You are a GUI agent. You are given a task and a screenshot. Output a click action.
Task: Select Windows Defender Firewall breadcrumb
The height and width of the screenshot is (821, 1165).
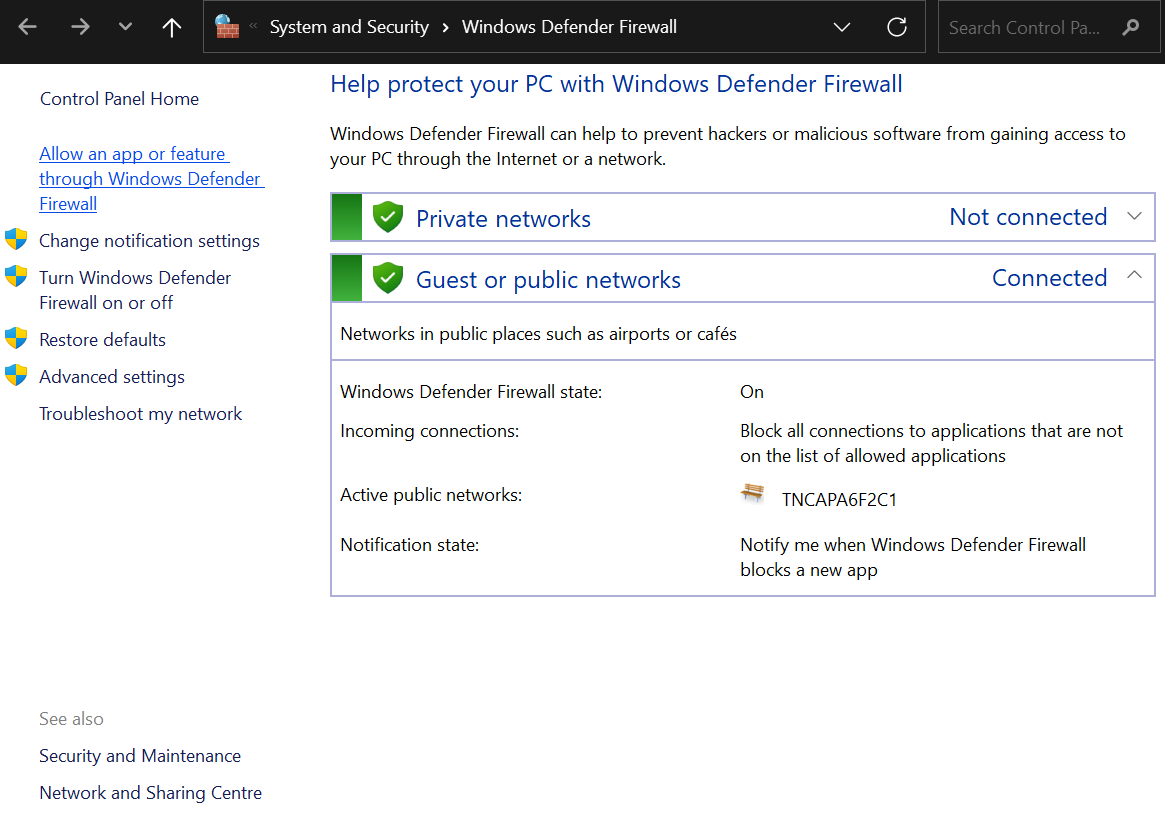(x=569, y=27)
